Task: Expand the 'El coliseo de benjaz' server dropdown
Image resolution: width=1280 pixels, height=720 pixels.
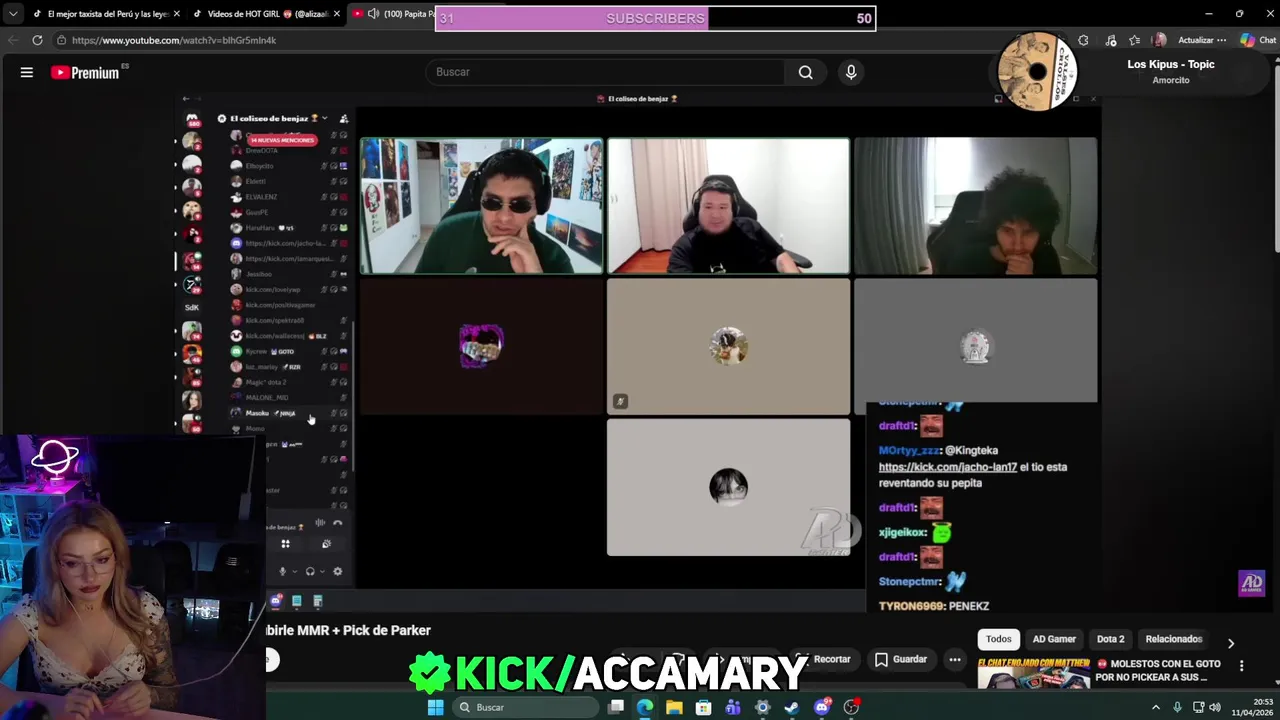Action: [324, 118]
